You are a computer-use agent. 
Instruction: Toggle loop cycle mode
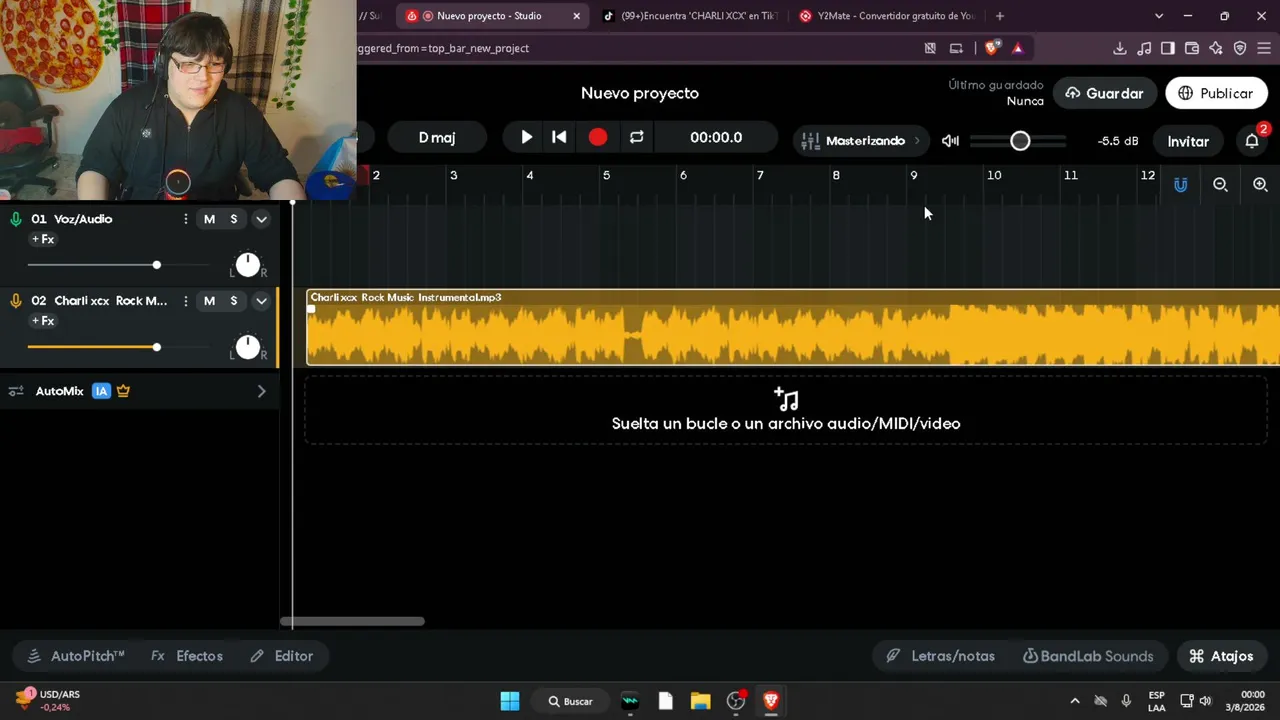(636, 137)
